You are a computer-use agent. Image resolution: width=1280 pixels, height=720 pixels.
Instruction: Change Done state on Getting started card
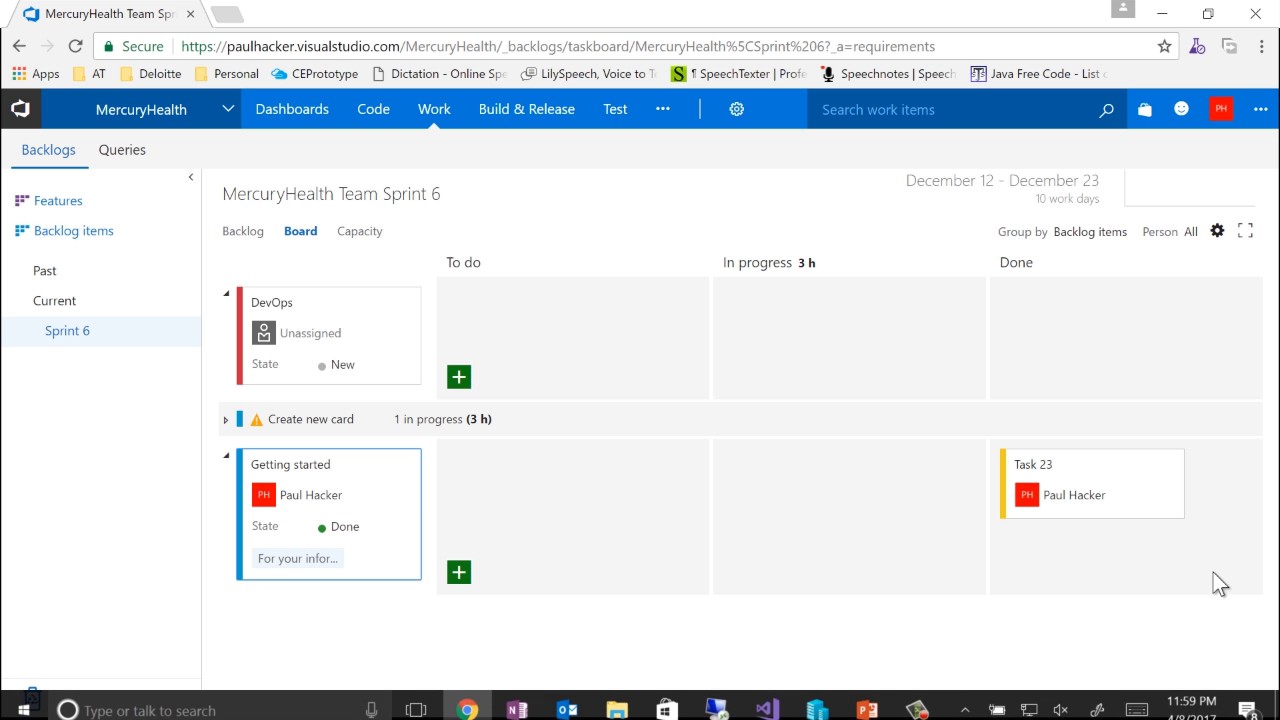[345, 527]
